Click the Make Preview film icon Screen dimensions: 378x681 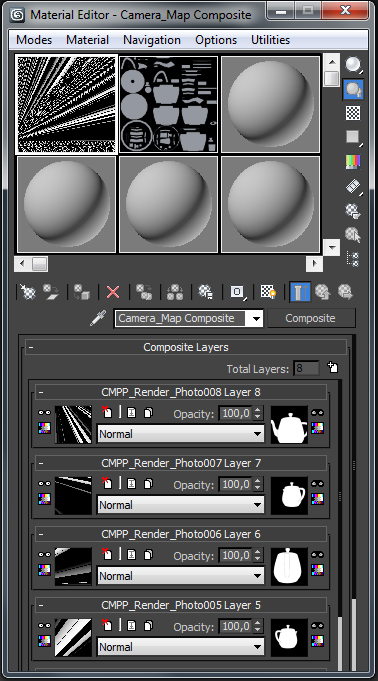(x=353, y=186)
